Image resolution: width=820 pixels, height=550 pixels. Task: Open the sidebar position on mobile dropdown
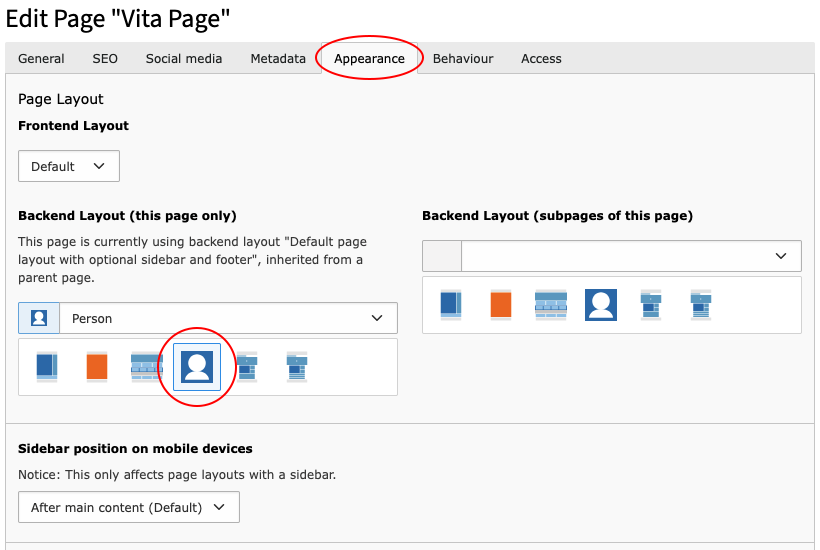[129, 507]
